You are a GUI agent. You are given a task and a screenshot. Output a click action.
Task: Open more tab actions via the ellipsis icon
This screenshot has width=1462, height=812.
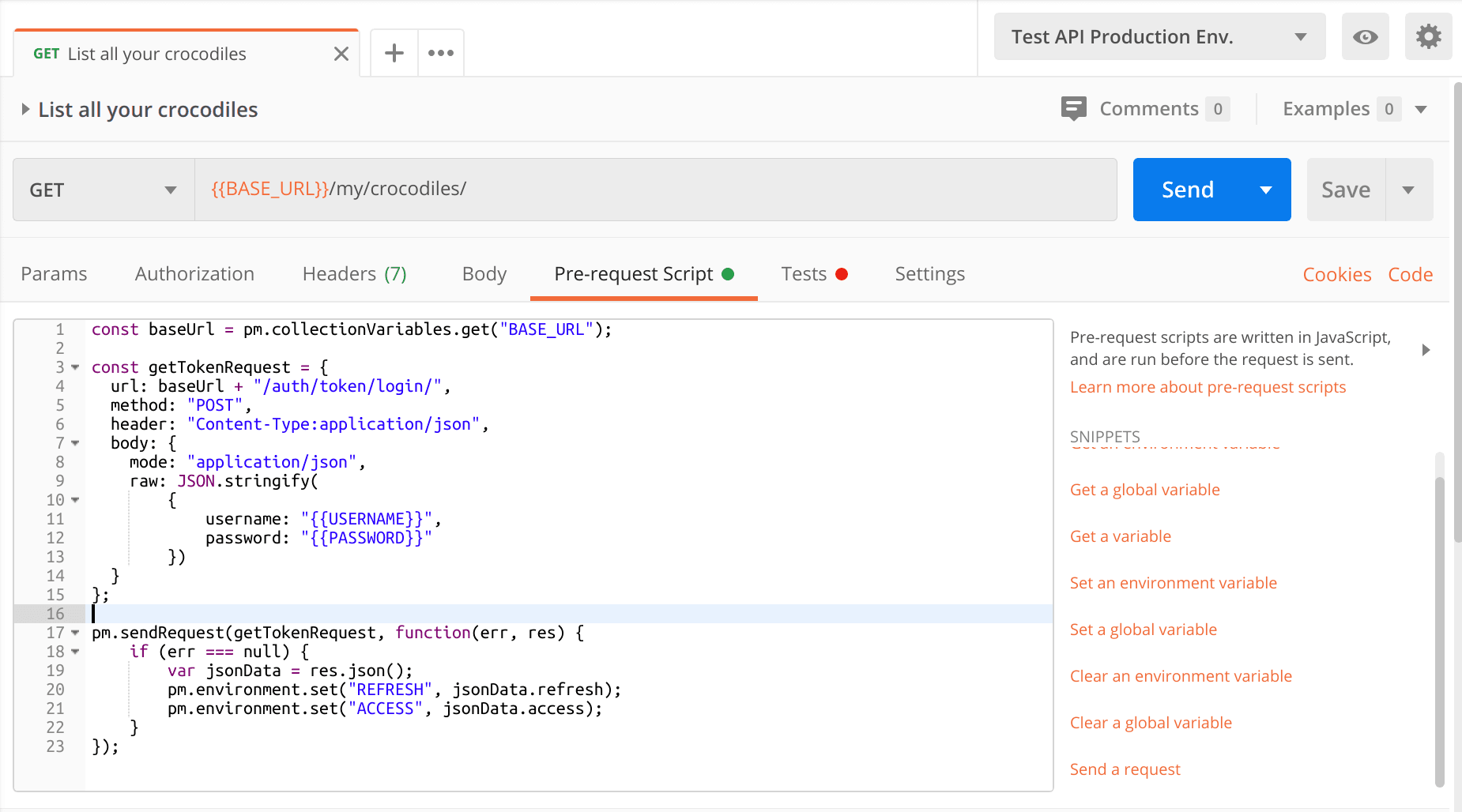(x=440, y=52)
